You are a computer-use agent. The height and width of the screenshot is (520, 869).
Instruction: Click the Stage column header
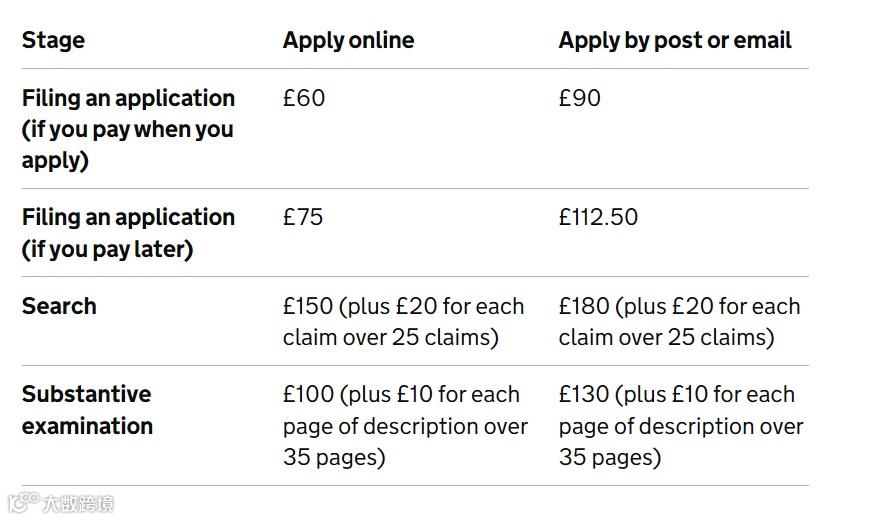53,40
